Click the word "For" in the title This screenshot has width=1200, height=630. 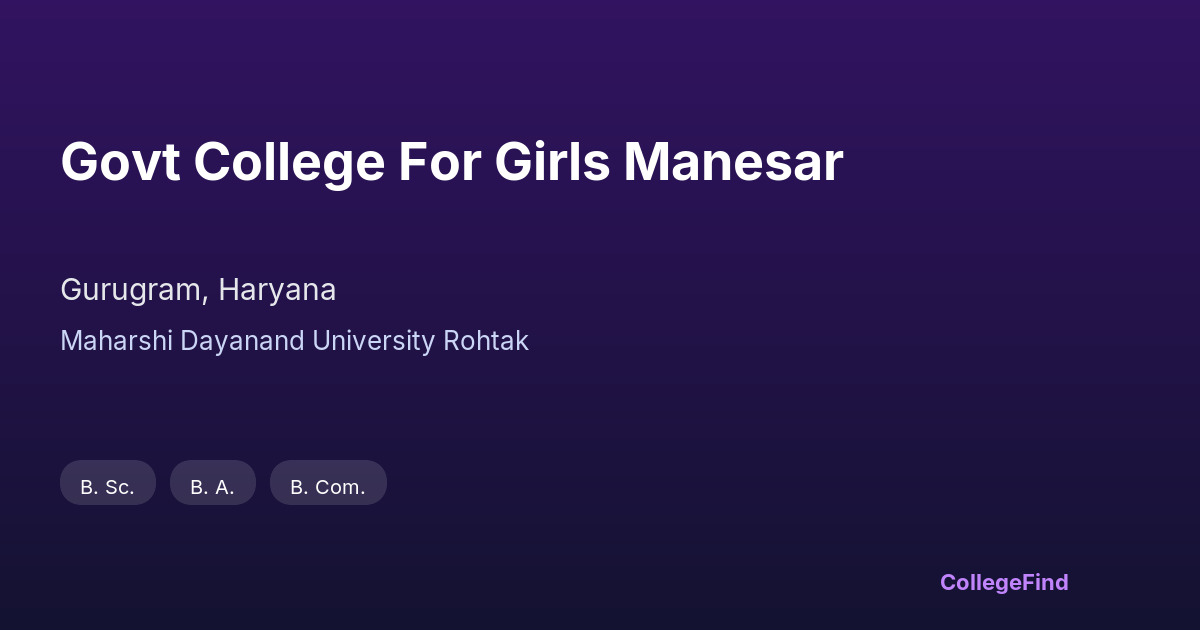tap(439, 162)
